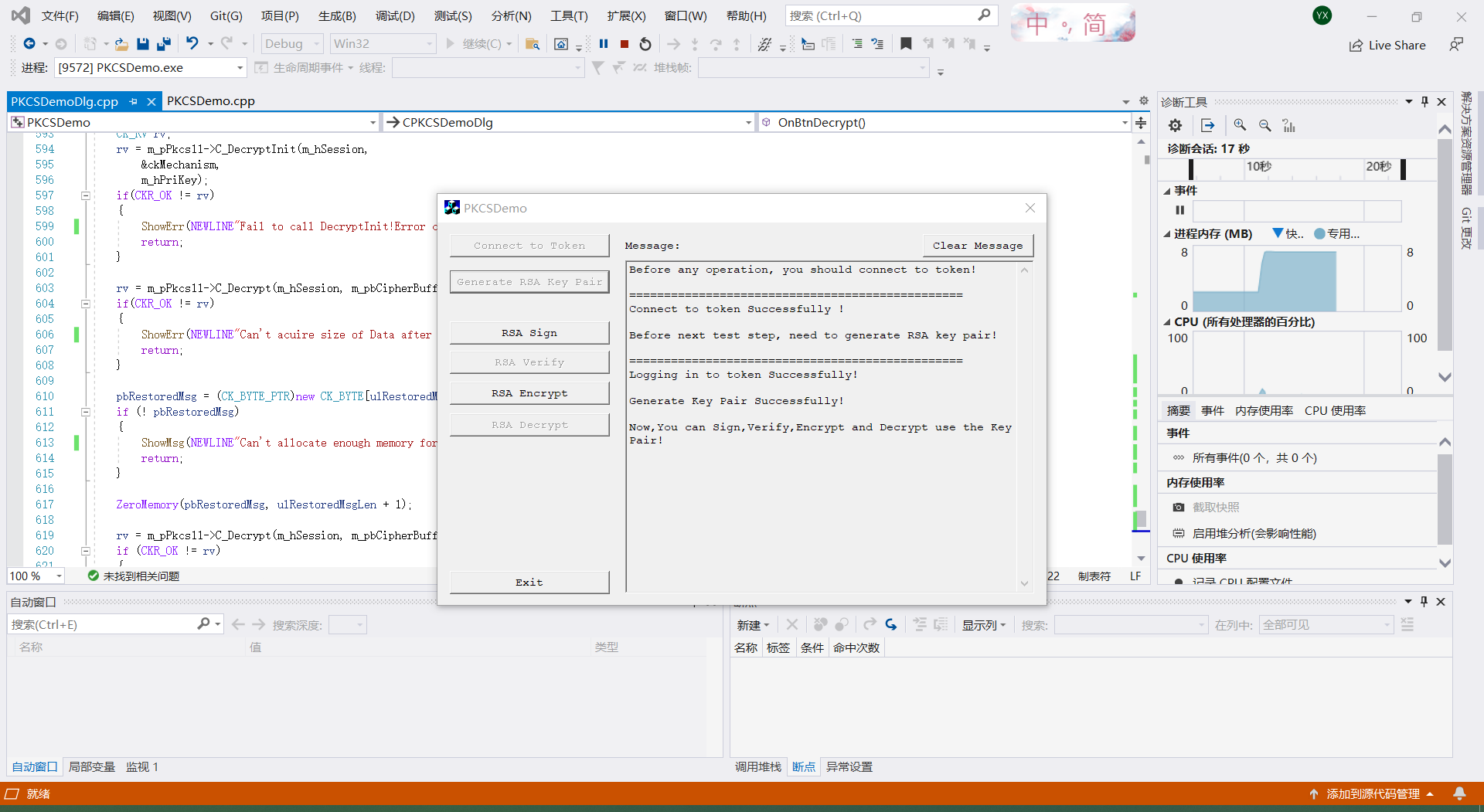Screen dimensions: 1484x812
Task: Expand the process PKCSDemo.exe dropdown
Action: coord(240,68)
